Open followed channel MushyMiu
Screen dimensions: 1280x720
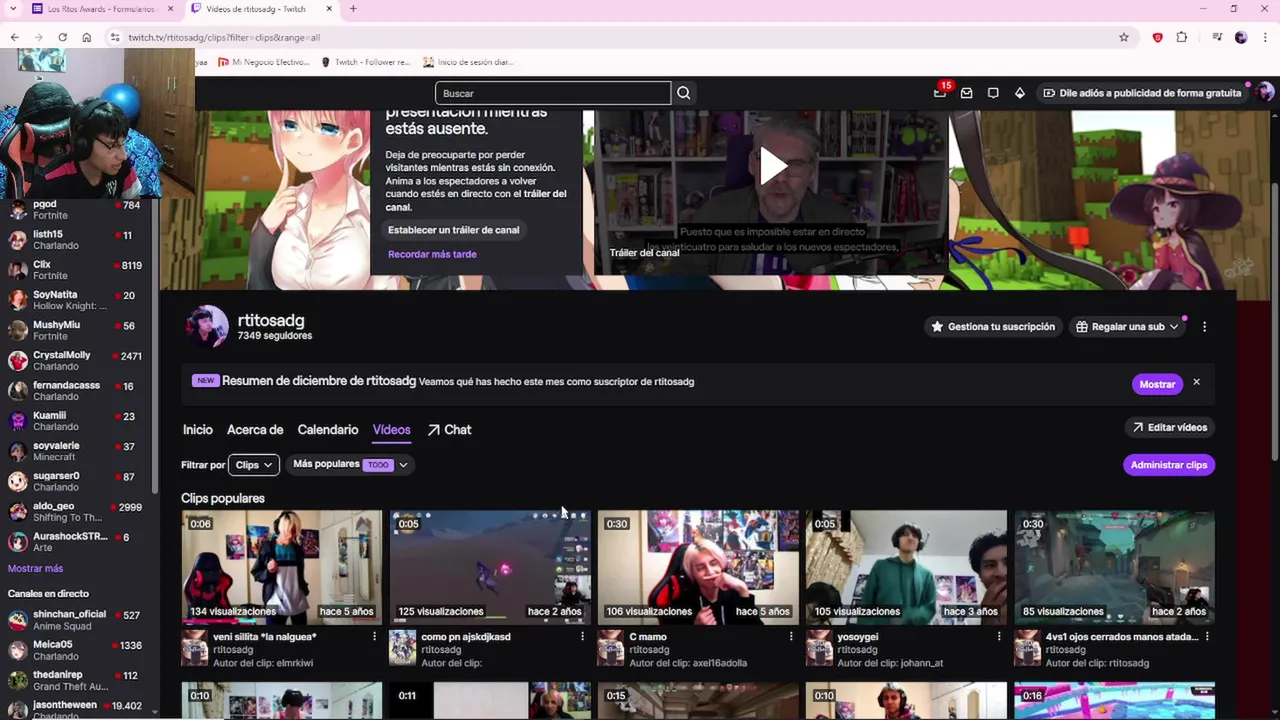(75, 330)
